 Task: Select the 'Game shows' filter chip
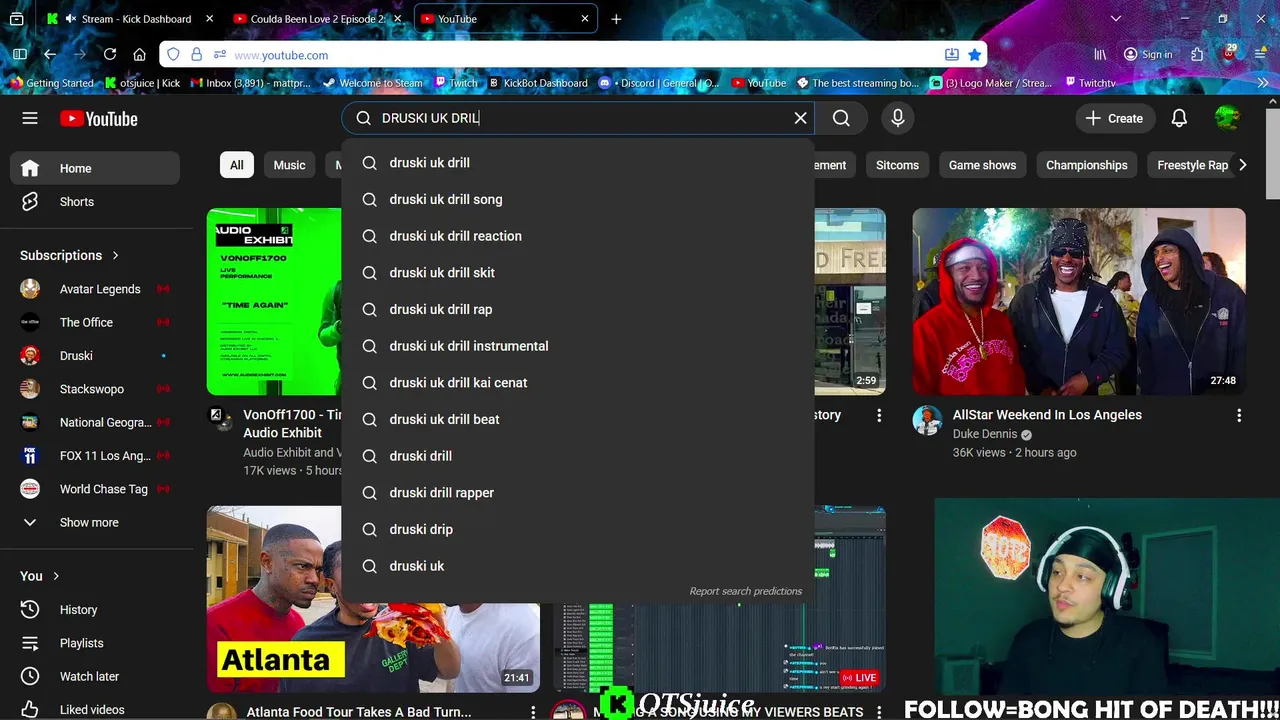[x=982, y=165]
